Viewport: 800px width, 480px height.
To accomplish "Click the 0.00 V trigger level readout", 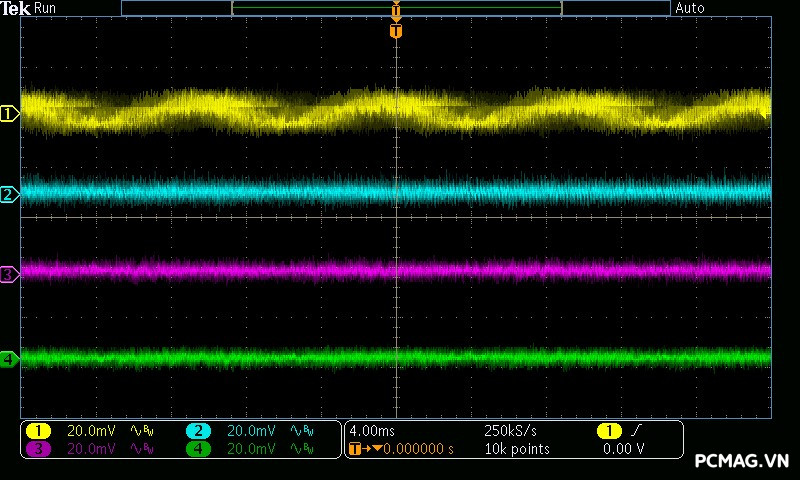I will pos(623,449).
